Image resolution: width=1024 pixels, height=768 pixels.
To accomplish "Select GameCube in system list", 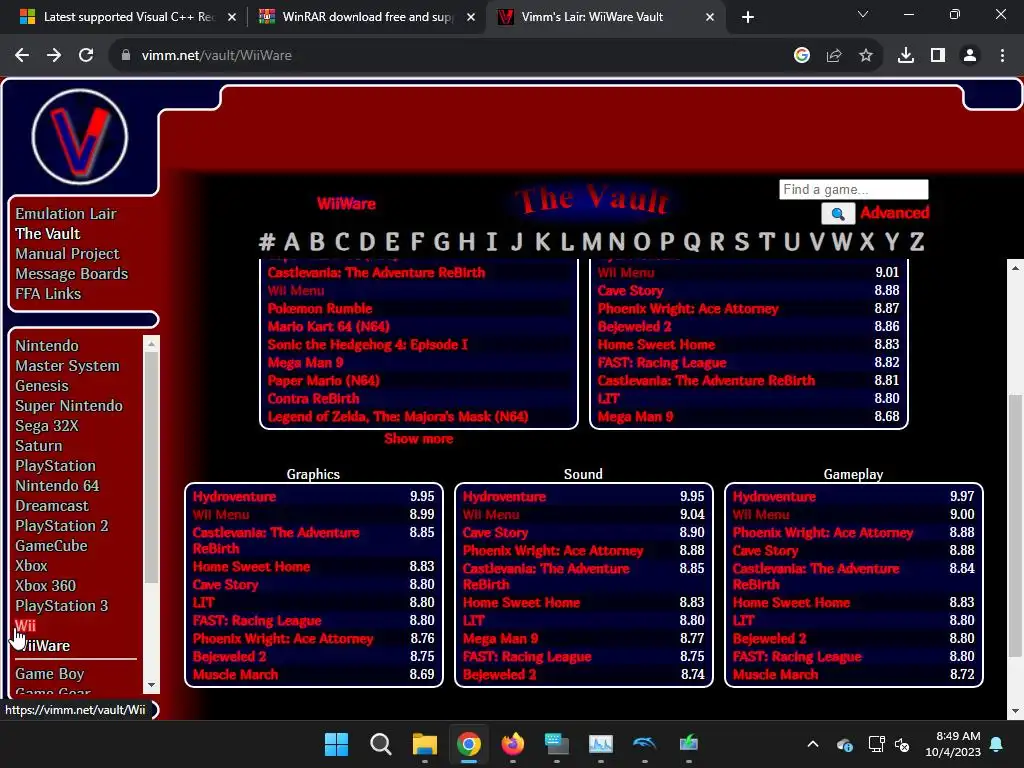I will tap(52, 546).
